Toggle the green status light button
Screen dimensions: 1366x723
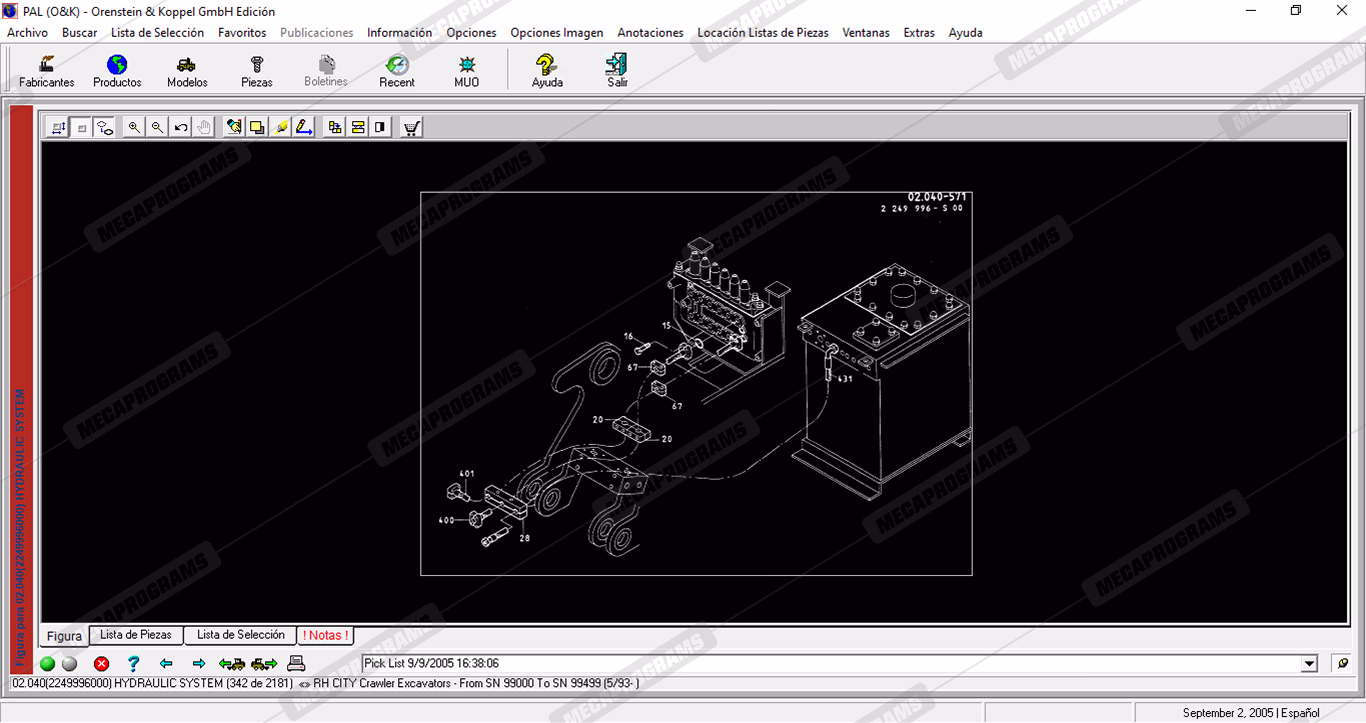pyautogui.click(x=47, y=663)
